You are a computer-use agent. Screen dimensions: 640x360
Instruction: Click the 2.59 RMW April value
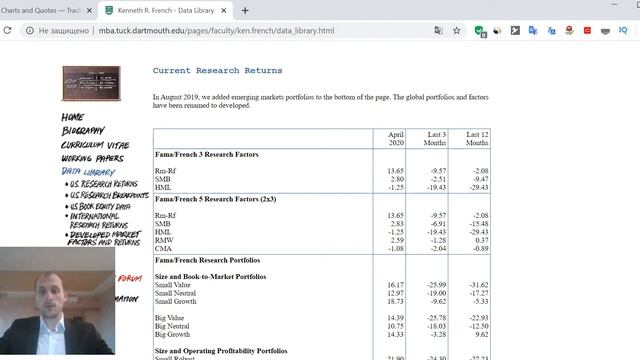(x=397, y=240)
